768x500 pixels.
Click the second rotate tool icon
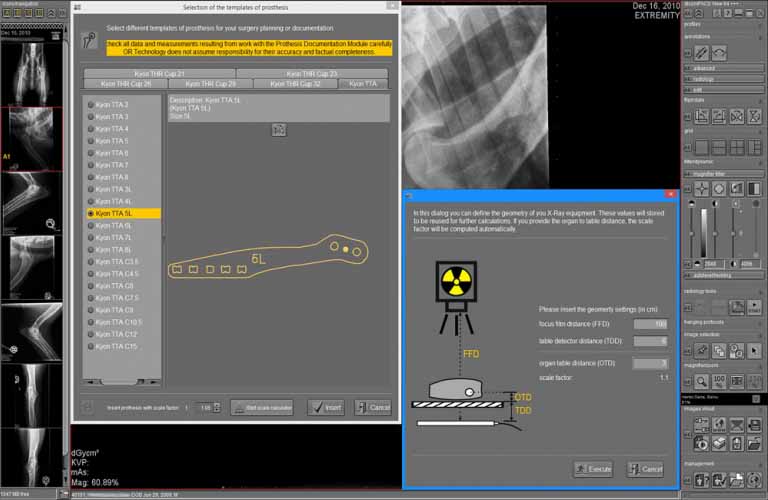[x=719, y=116]
